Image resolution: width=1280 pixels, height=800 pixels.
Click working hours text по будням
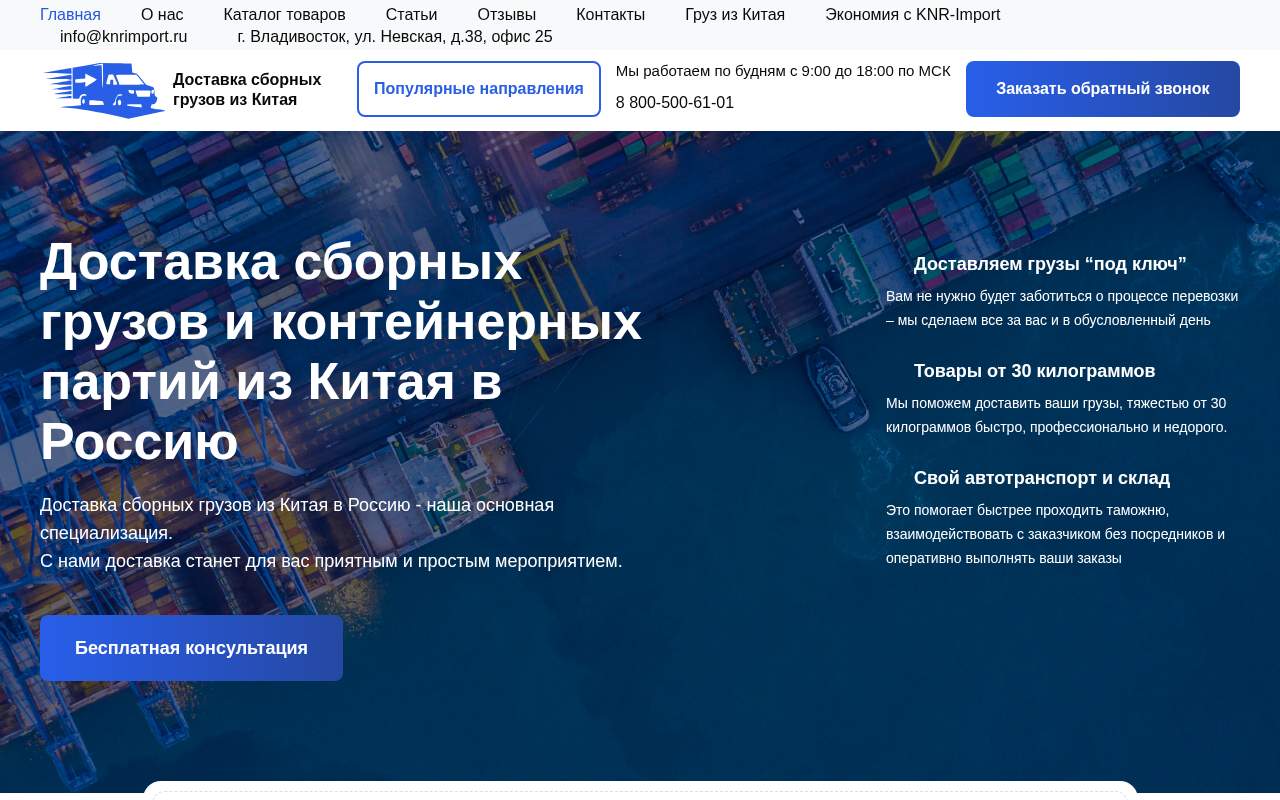783,70
